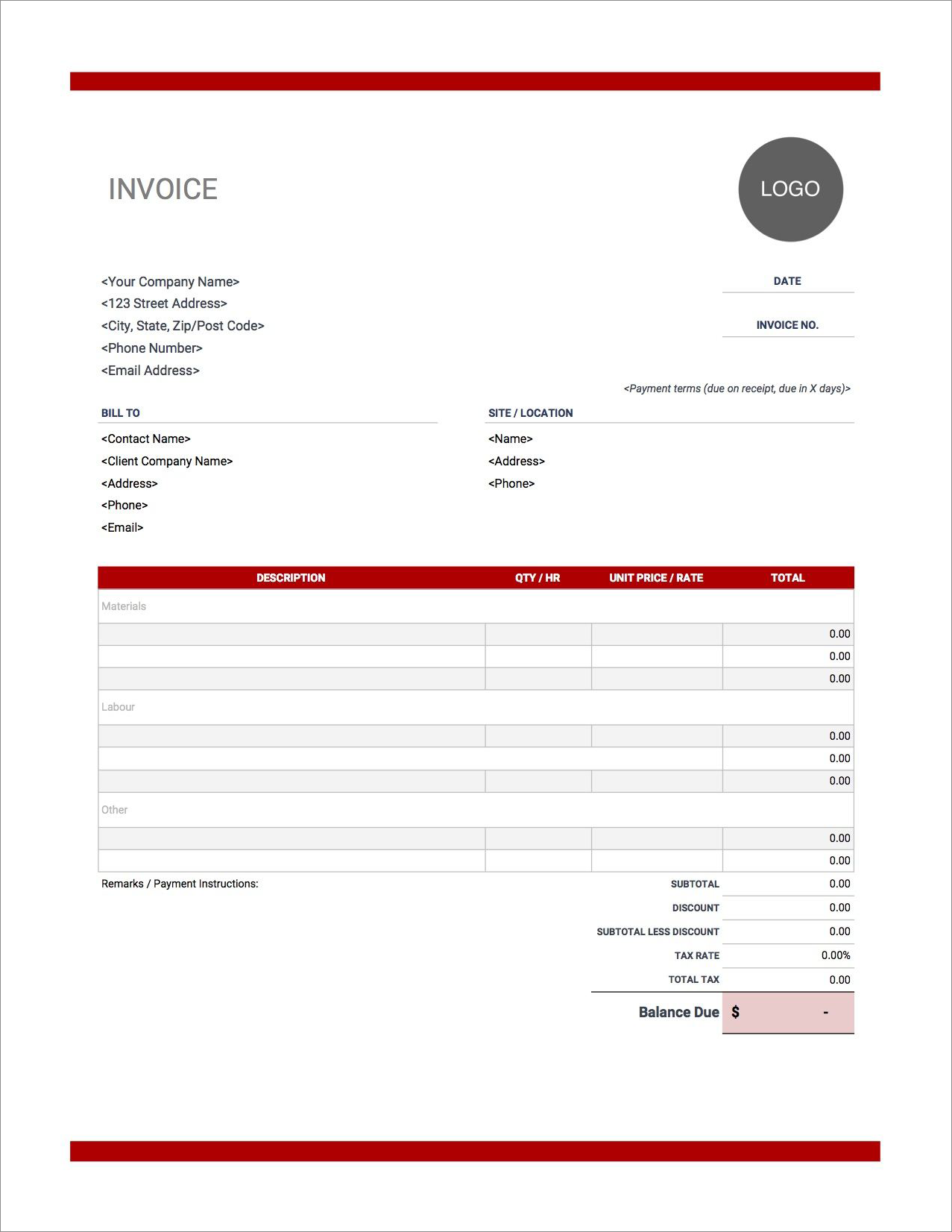Viewport: 952px width, 1232px height.
Task: Click <Name> under SITE / LOCATION
Action: click(511, 439)
